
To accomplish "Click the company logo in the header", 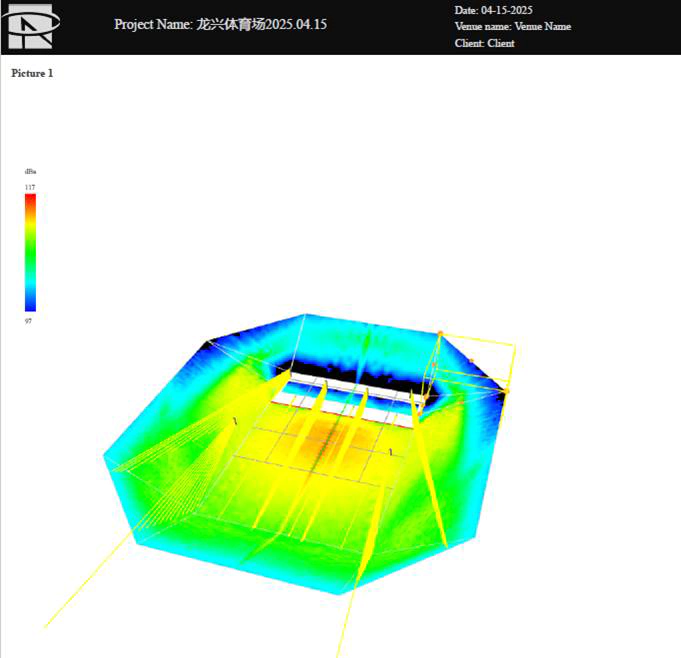I will click(x=33, y=27).
